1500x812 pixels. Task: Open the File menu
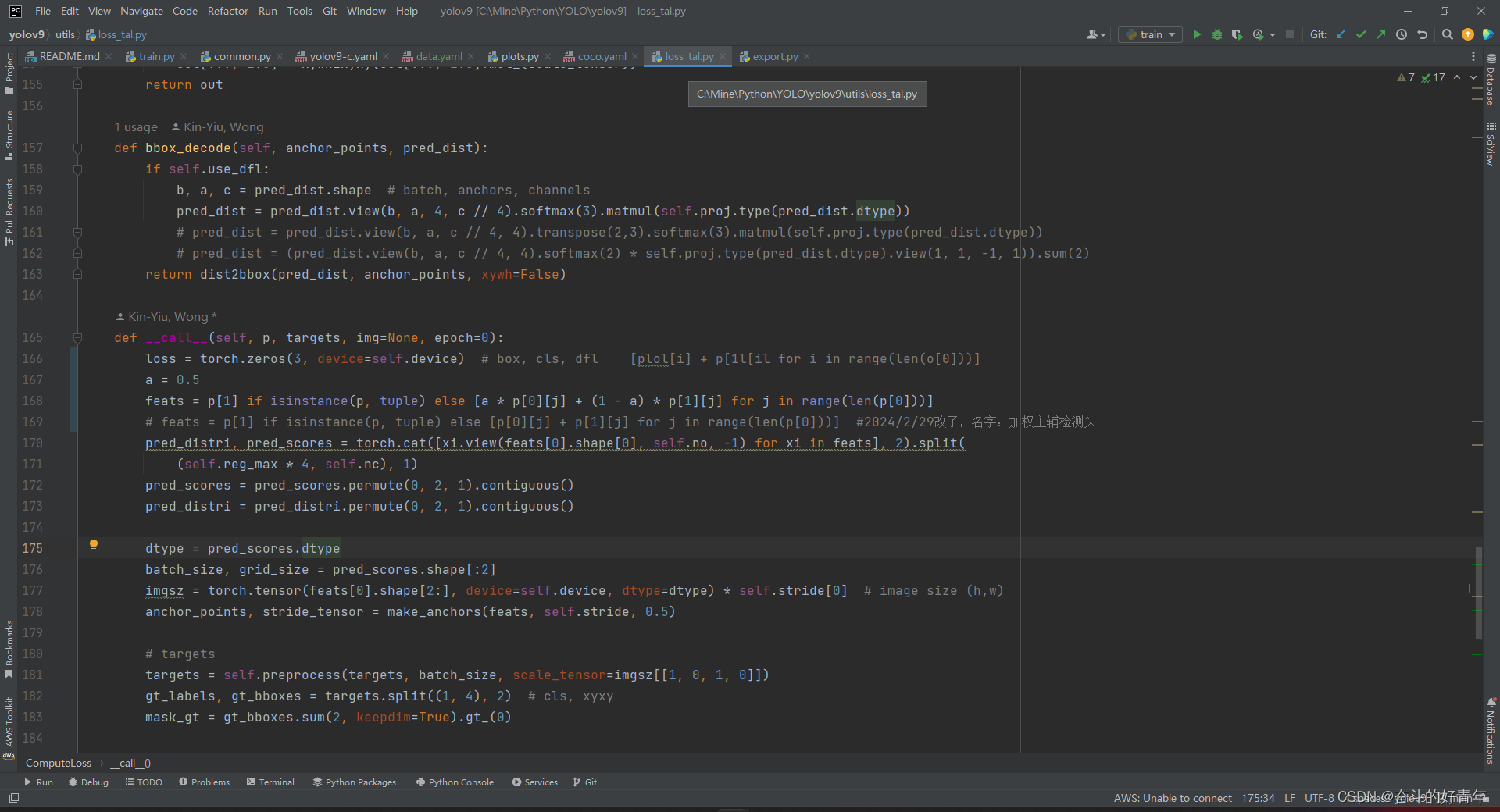click(x=43, y=11)
